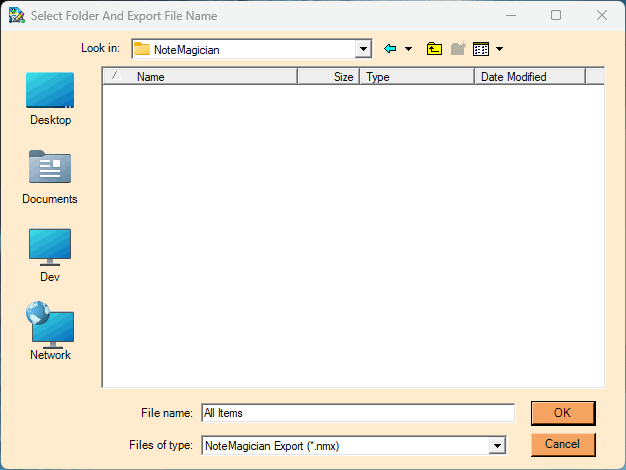626x470 pixels.
Task: Open the View Menu grid icon
Action: pyautogui.click(x=480, y=49)
